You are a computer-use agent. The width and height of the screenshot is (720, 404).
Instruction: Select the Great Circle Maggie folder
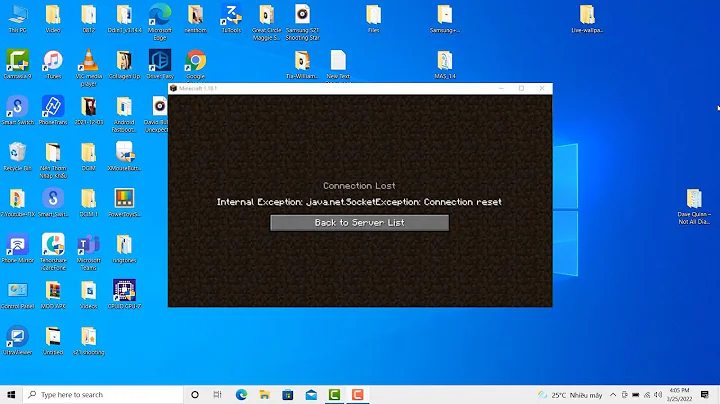click(x=266, y=22)
